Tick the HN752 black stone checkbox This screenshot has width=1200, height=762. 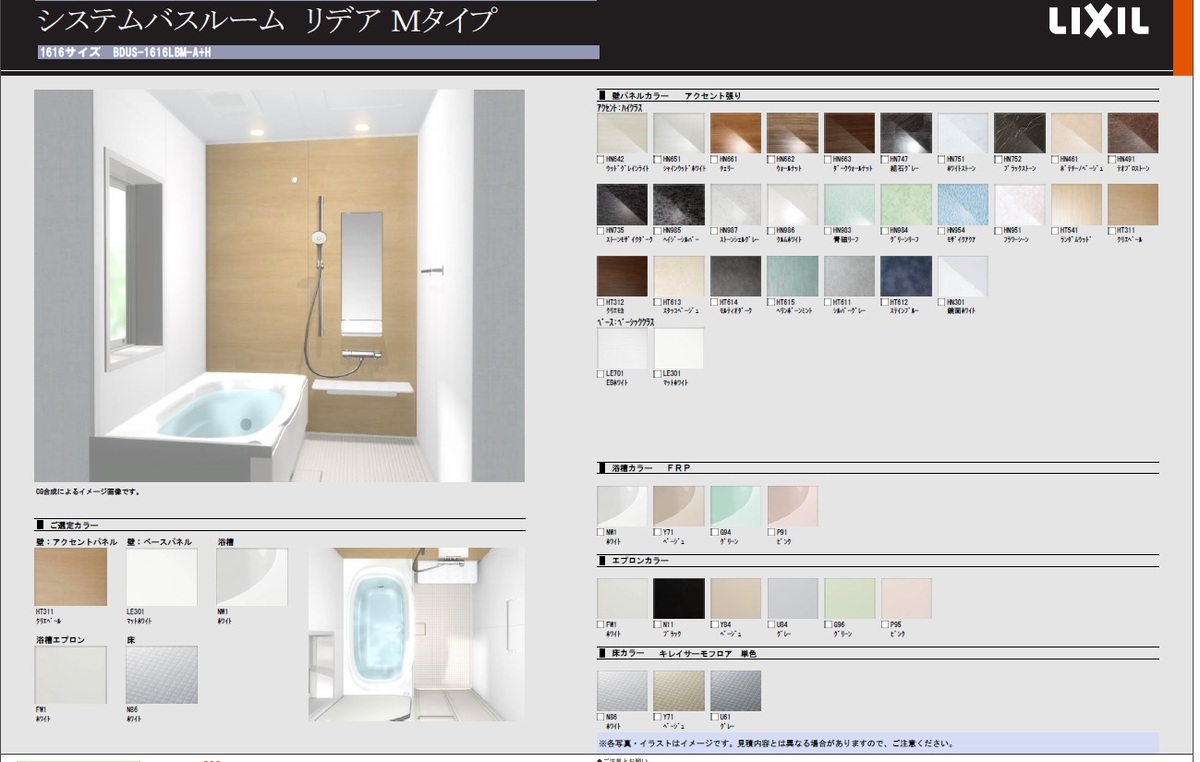[999, 160]
